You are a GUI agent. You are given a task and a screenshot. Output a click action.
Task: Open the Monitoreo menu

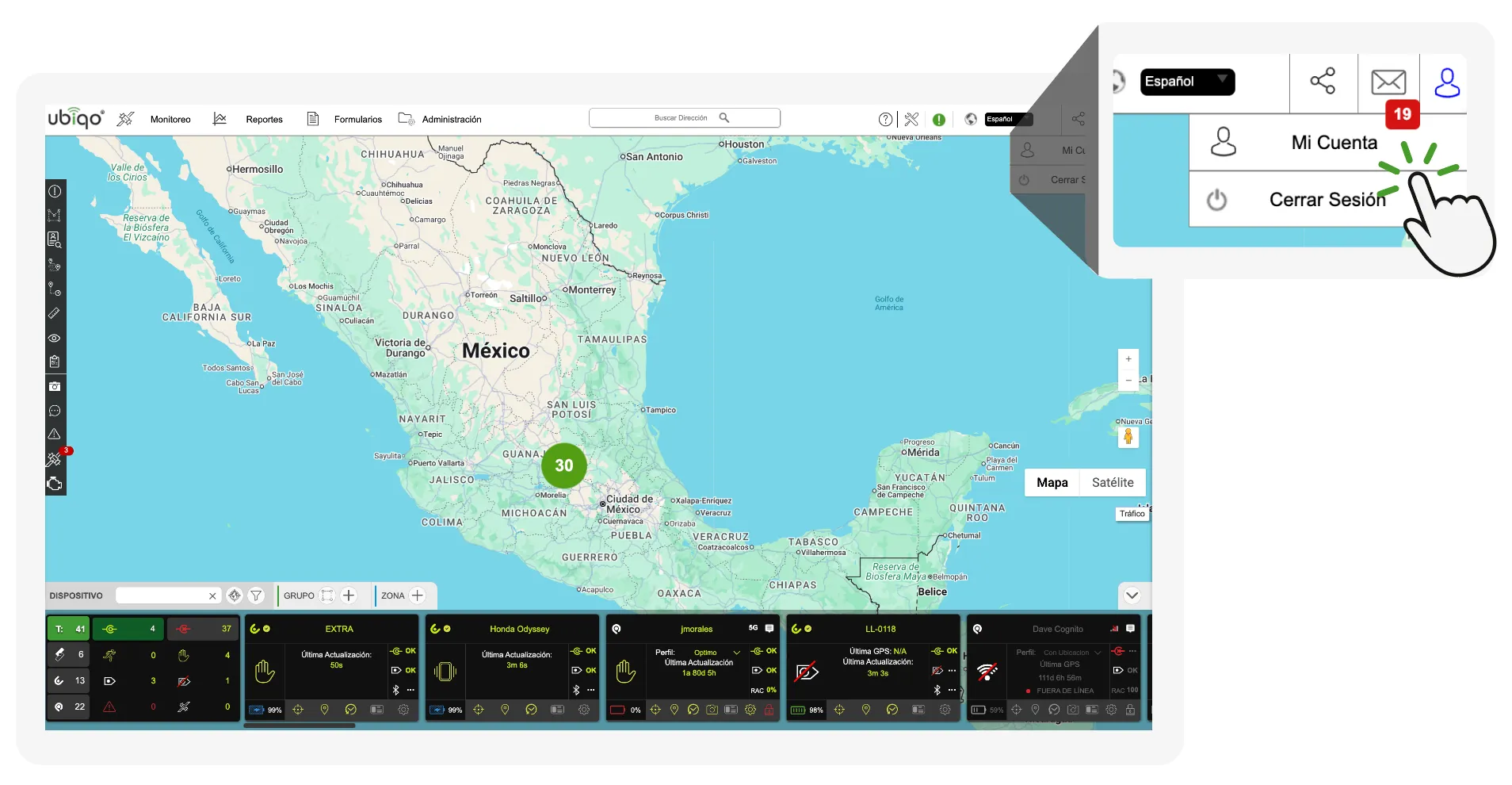(170, 120)
